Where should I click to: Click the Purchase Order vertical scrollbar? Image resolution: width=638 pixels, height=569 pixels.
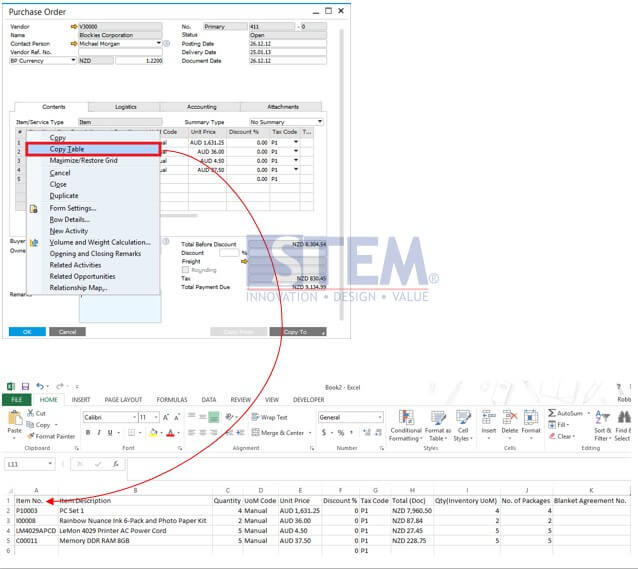coord(342,173)
